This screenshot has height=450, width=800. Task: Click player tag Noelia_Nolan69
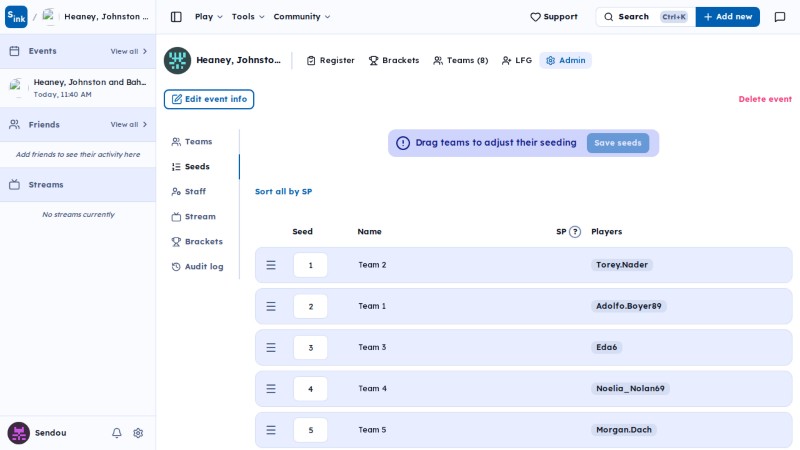pos(630,389)
